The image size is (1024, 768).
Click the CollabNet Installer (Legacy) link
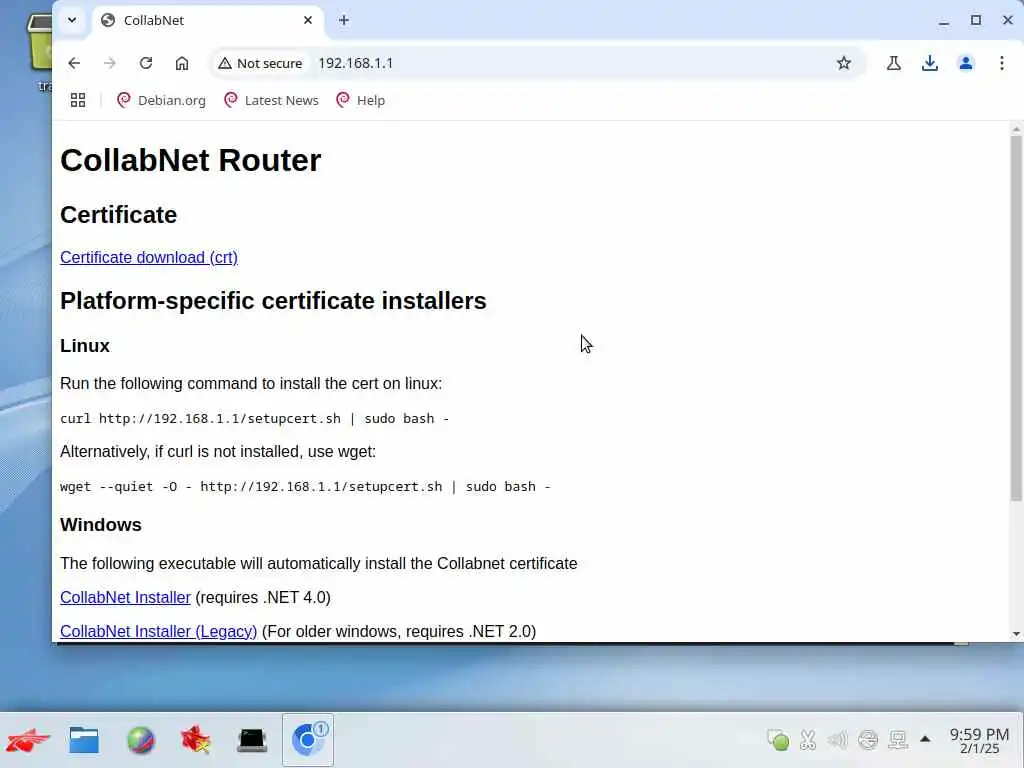click(159, 632)
